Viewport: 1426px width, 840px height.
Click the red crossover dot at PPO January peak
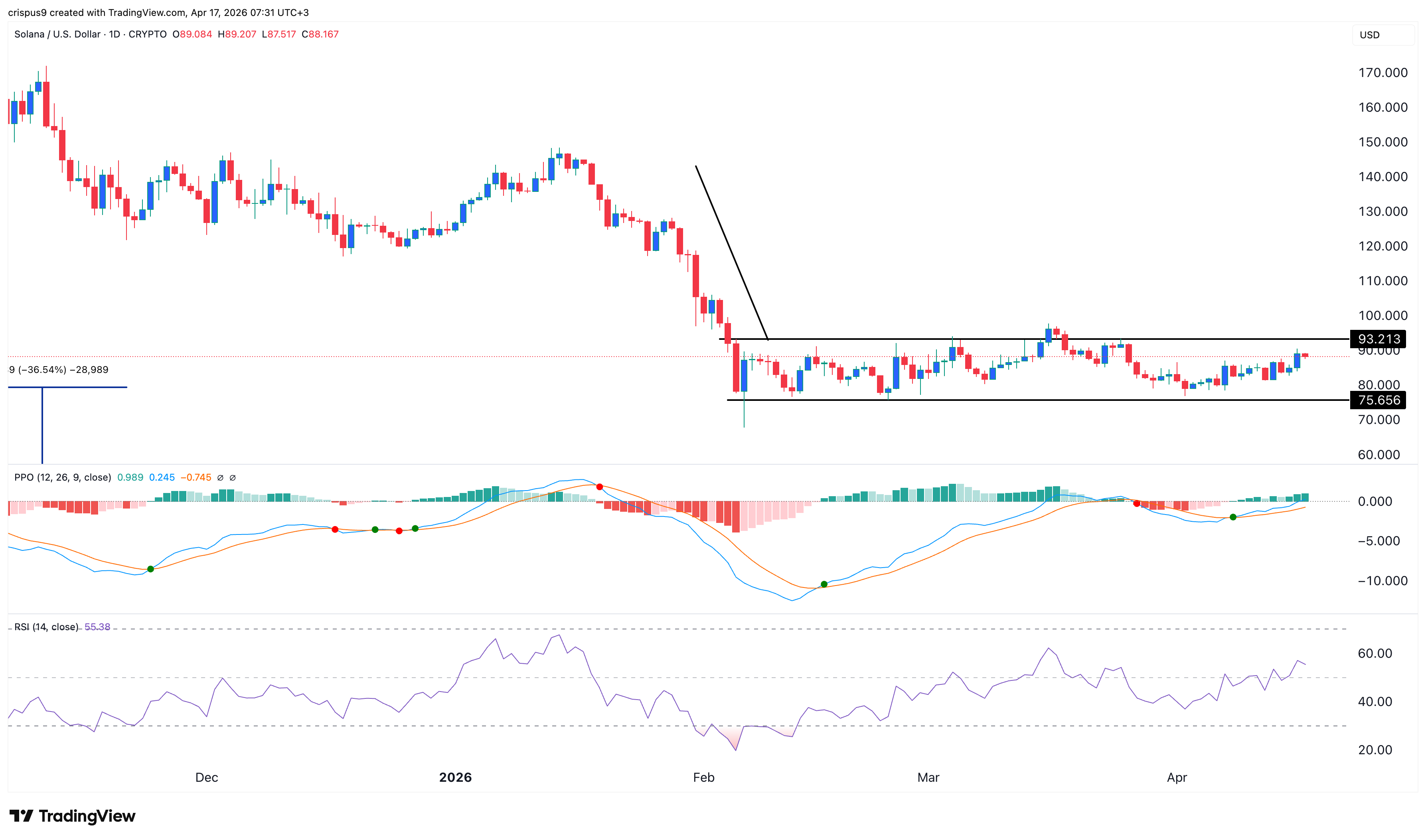click(600, 487)
